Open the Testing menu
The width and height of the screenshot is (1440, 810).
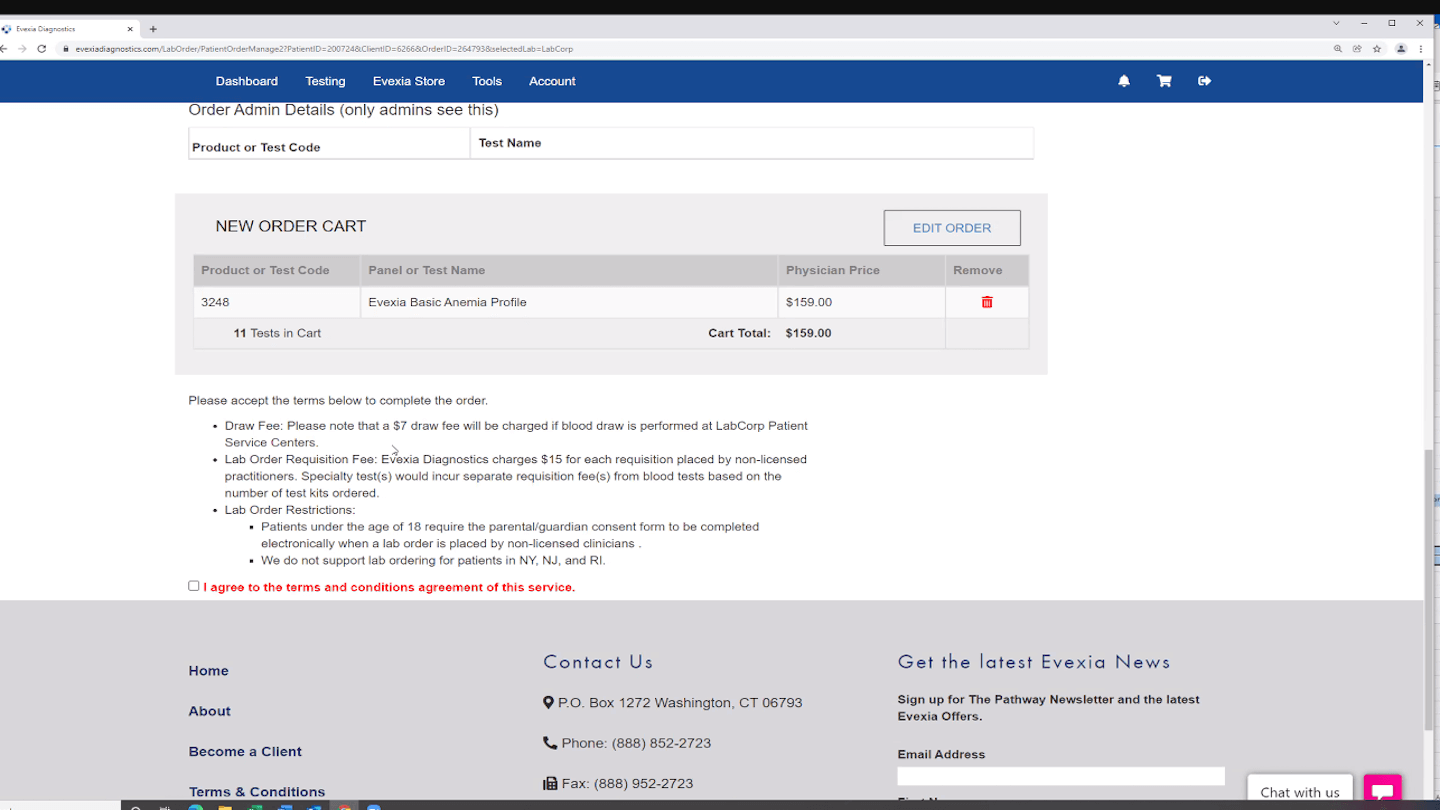(x=325, y=81)
